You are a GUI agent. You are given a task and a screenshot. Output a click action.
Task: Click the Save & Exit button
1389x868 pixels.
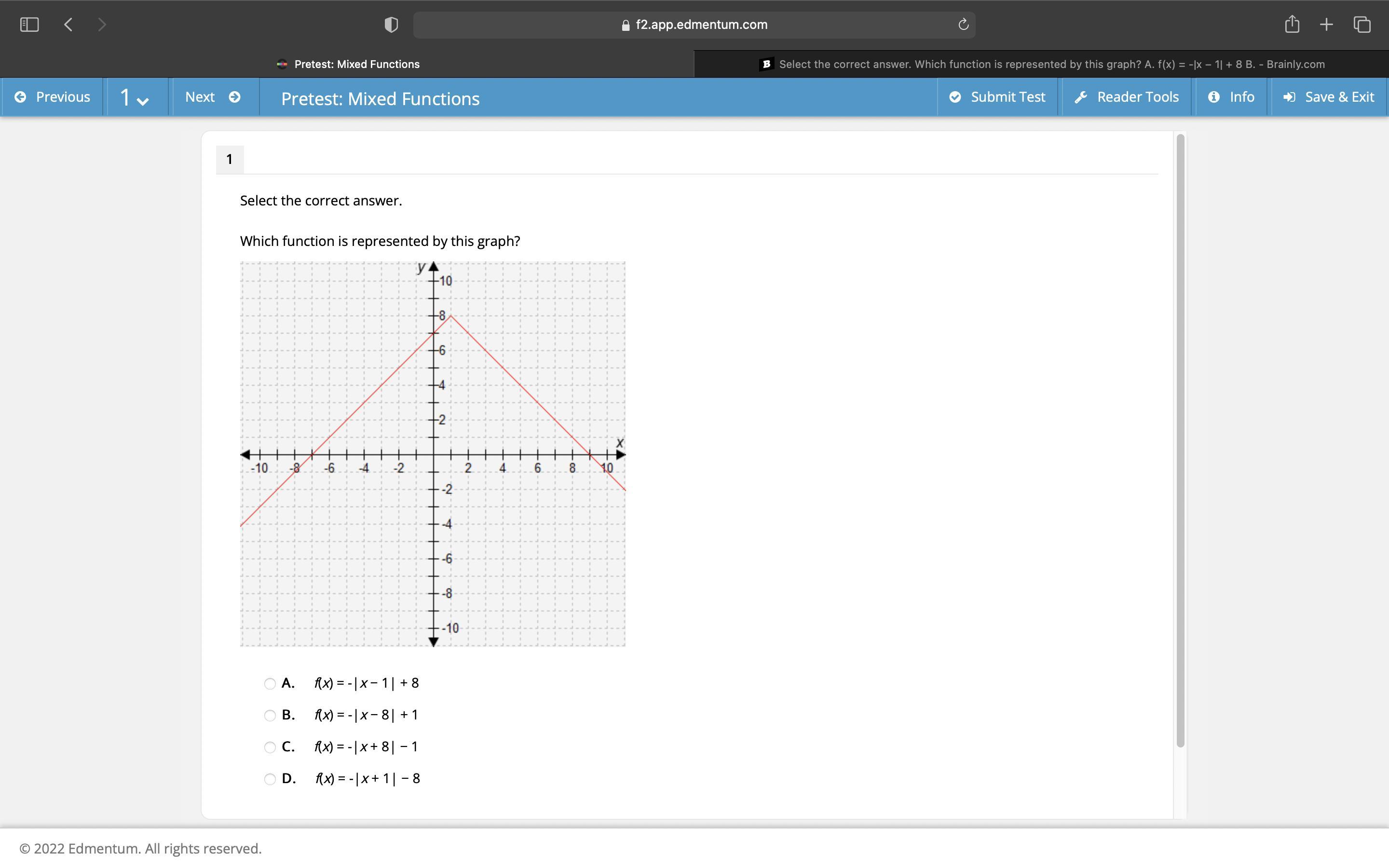(1328, 97)
